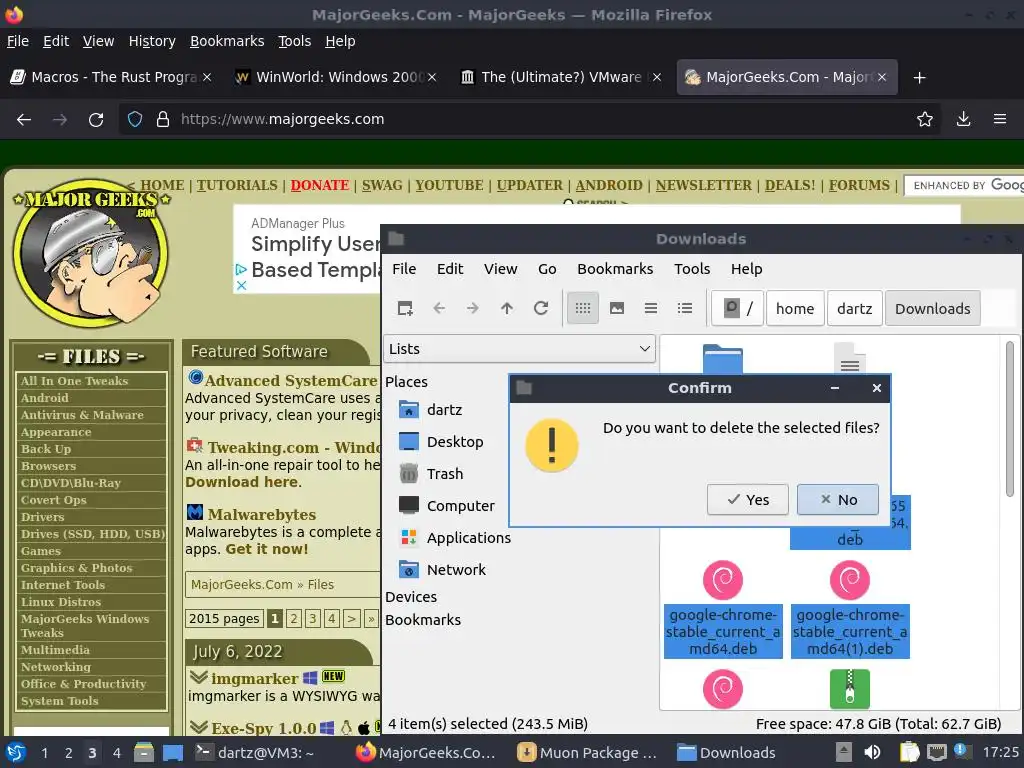
Task: Switch file manager to detailed list view
Action: click(x=684, y=308)
